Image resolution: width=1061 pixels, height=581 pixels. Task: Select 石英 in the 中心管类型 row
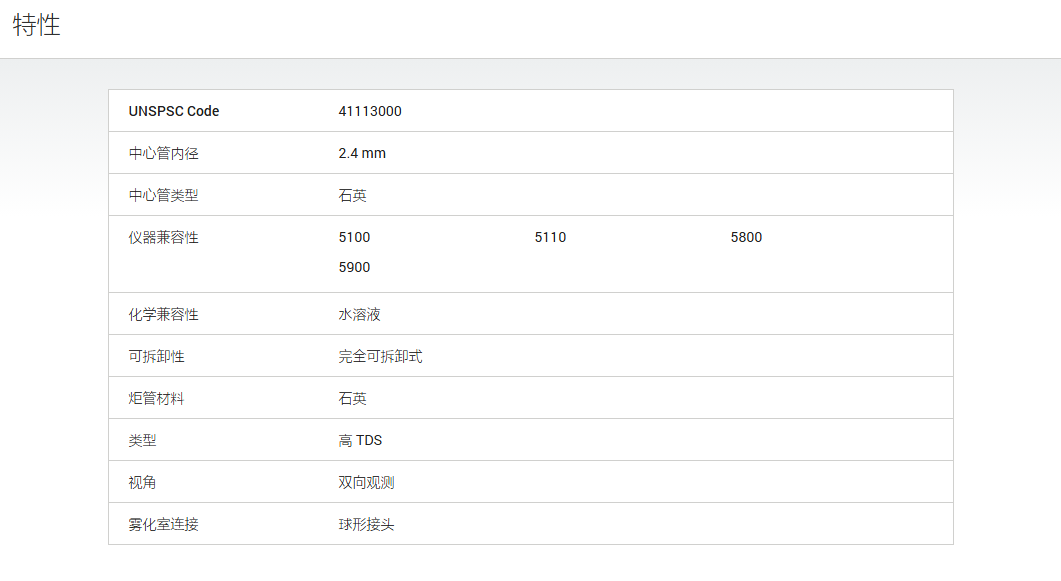click(x=353, y=195)
